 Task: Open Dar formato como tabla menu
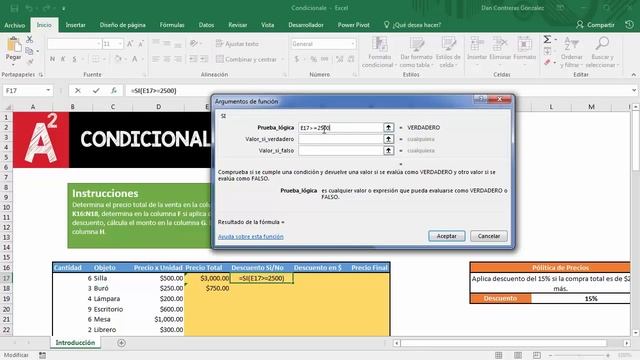[x=416, y=52]
